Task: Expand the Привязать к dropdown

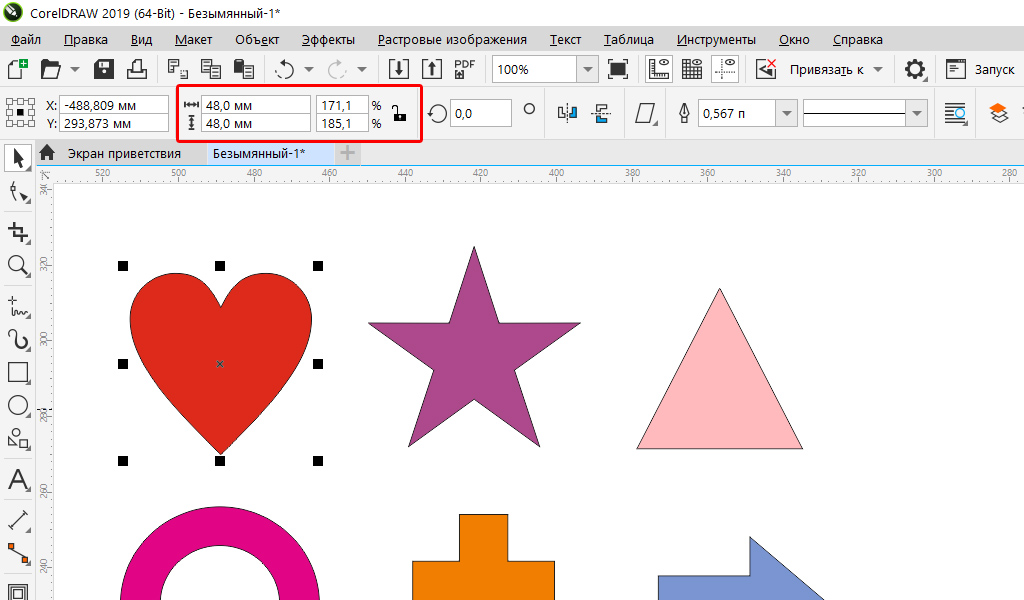Action: point(878,69)
